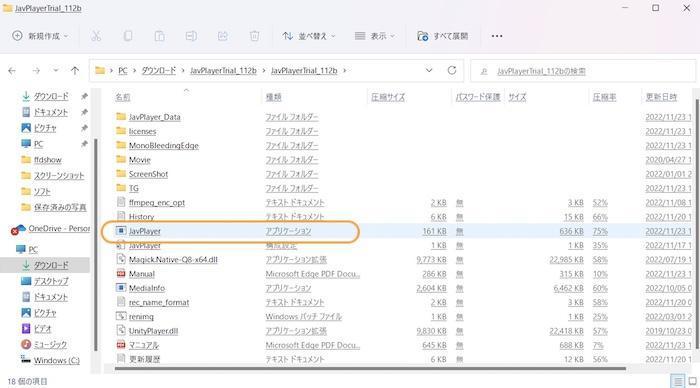
Task: Click the Rename icon in toolbar
Action: point(191,36)
